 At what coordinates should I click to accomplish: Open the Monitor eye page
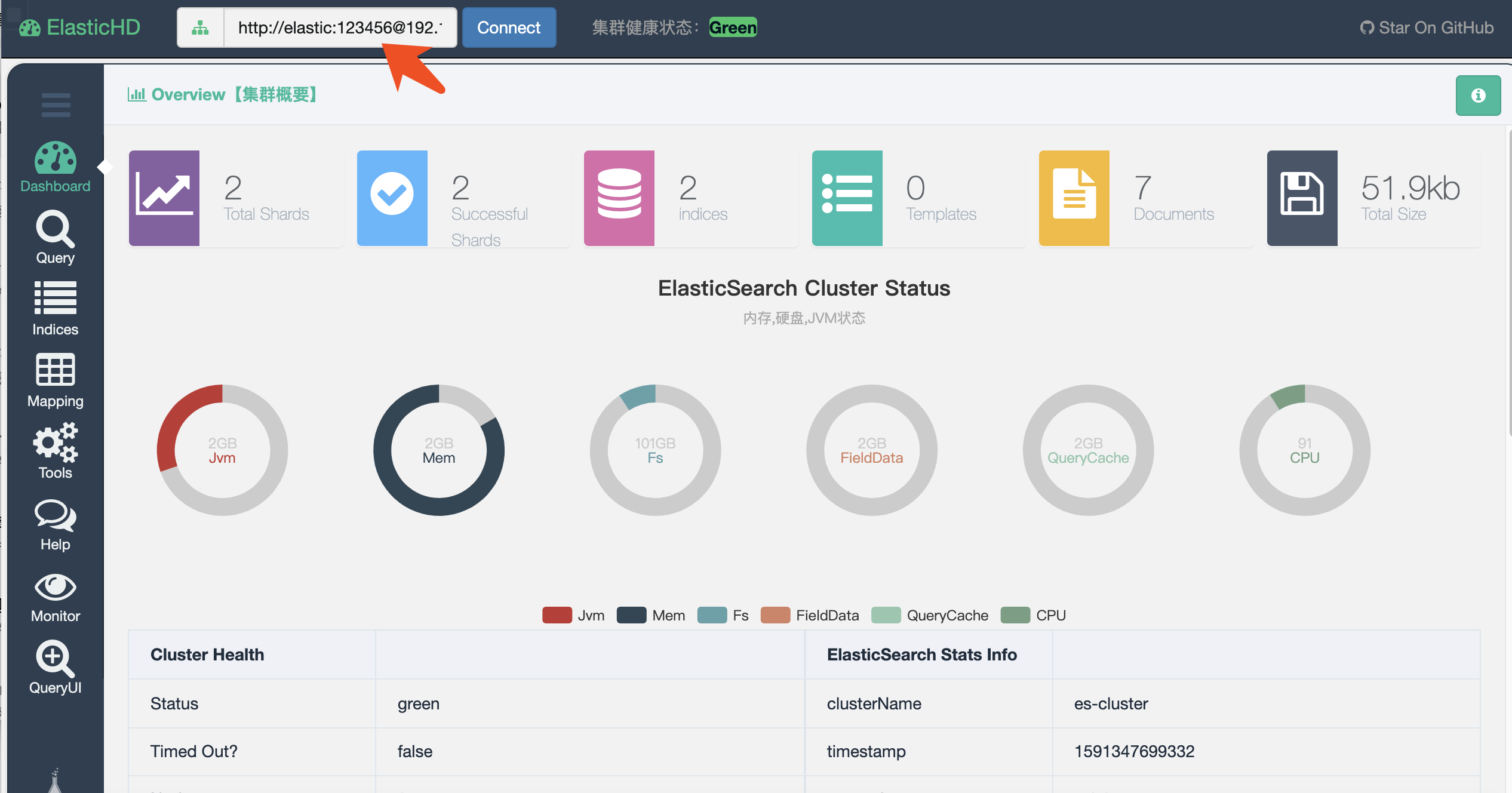56,598
